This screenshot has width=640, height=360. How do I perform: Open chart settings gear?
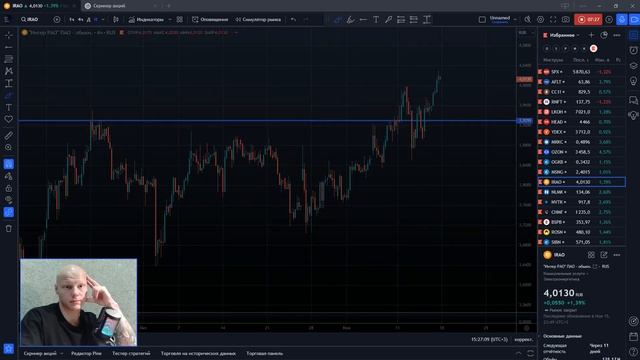(x=540, y=20)
